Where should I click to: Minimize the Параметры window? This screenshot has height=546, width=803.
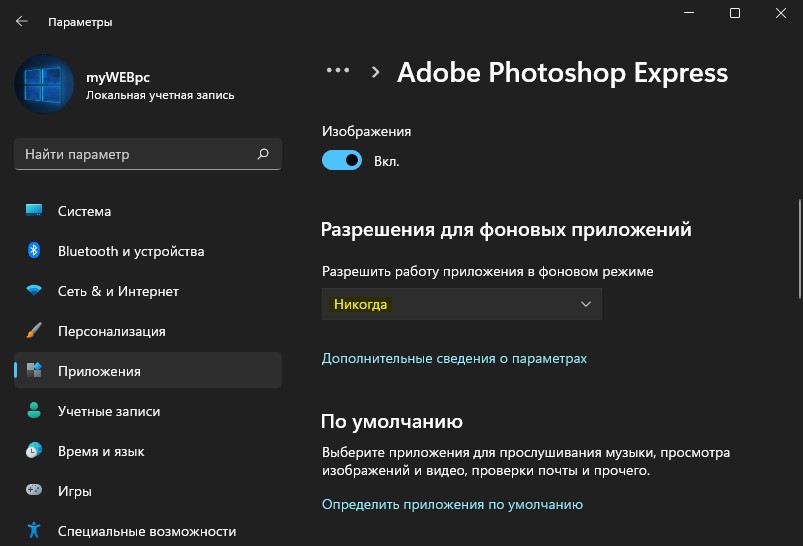point(689,13)
